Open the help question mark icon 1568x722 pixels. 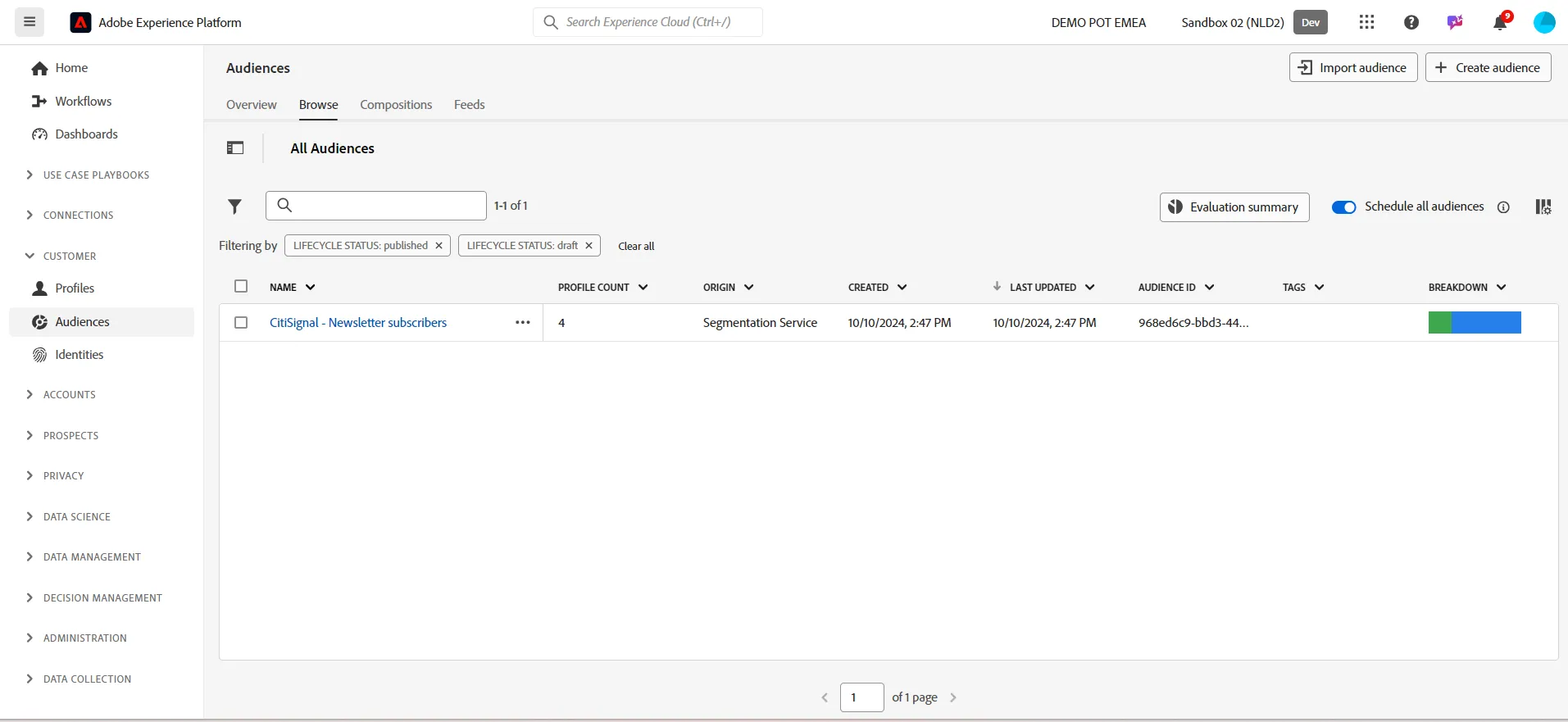point(1411,22)
